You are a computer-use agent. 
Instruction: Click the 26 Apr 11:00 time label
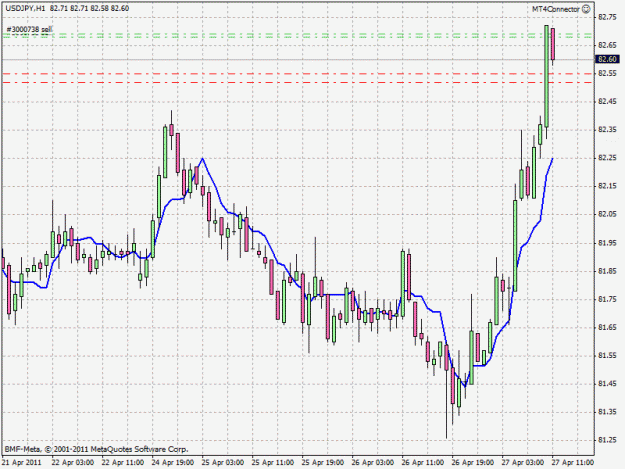[423, 462]
